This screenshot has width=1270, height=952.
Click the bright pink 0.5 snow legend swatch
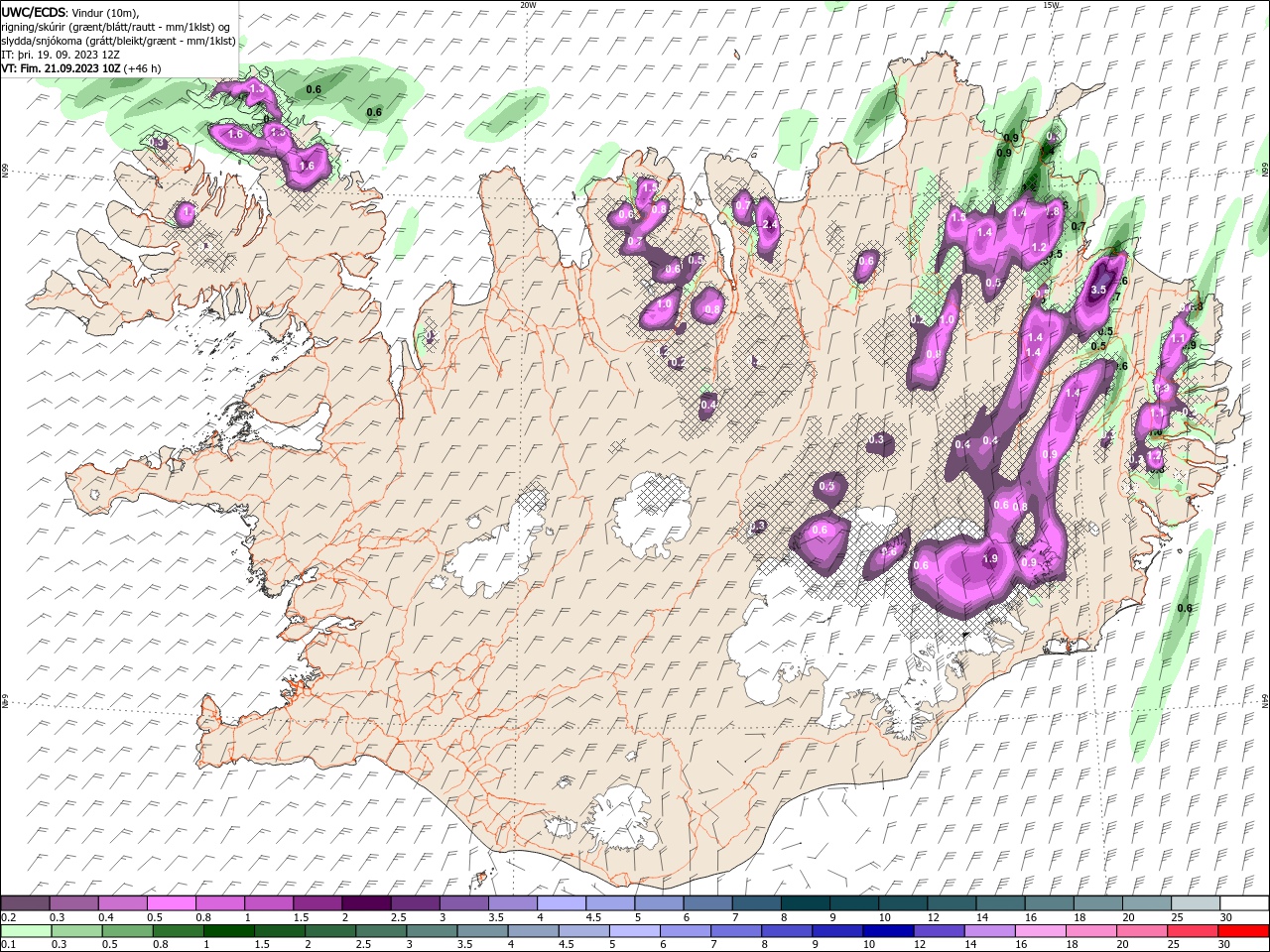(172, 902)
